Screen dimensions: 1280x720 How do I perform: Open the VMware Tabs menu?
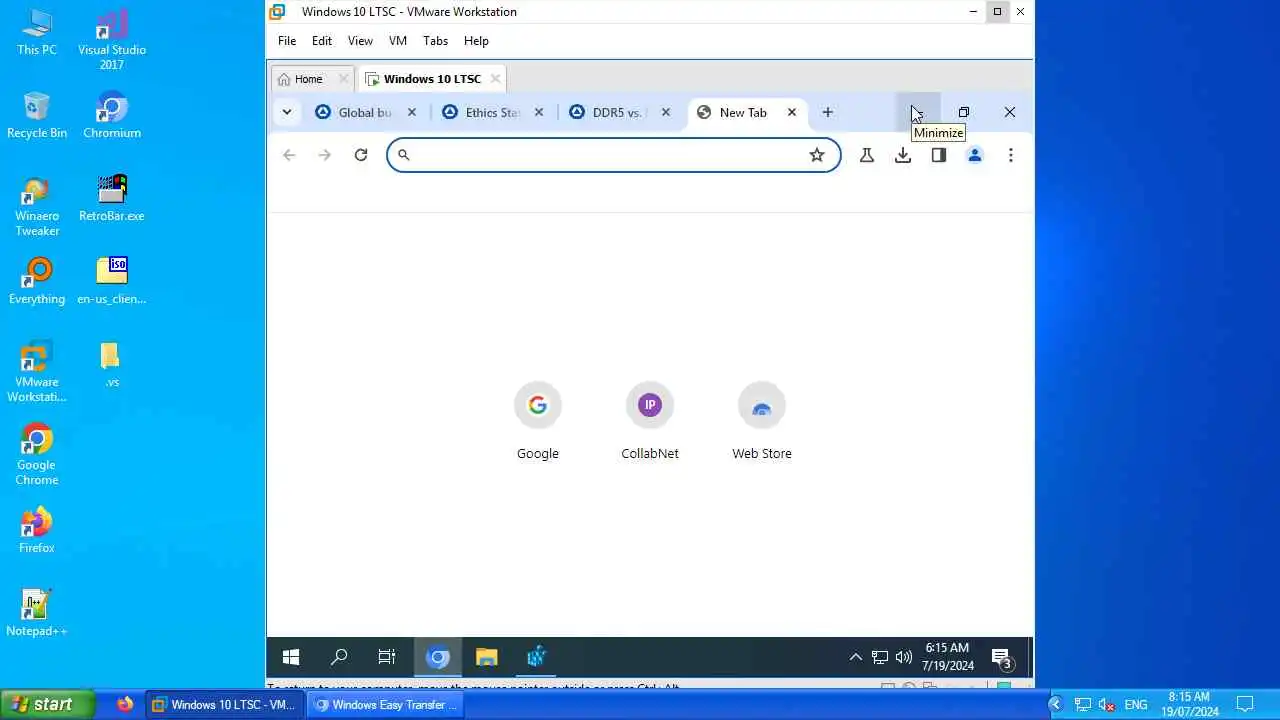click(435, 41)
